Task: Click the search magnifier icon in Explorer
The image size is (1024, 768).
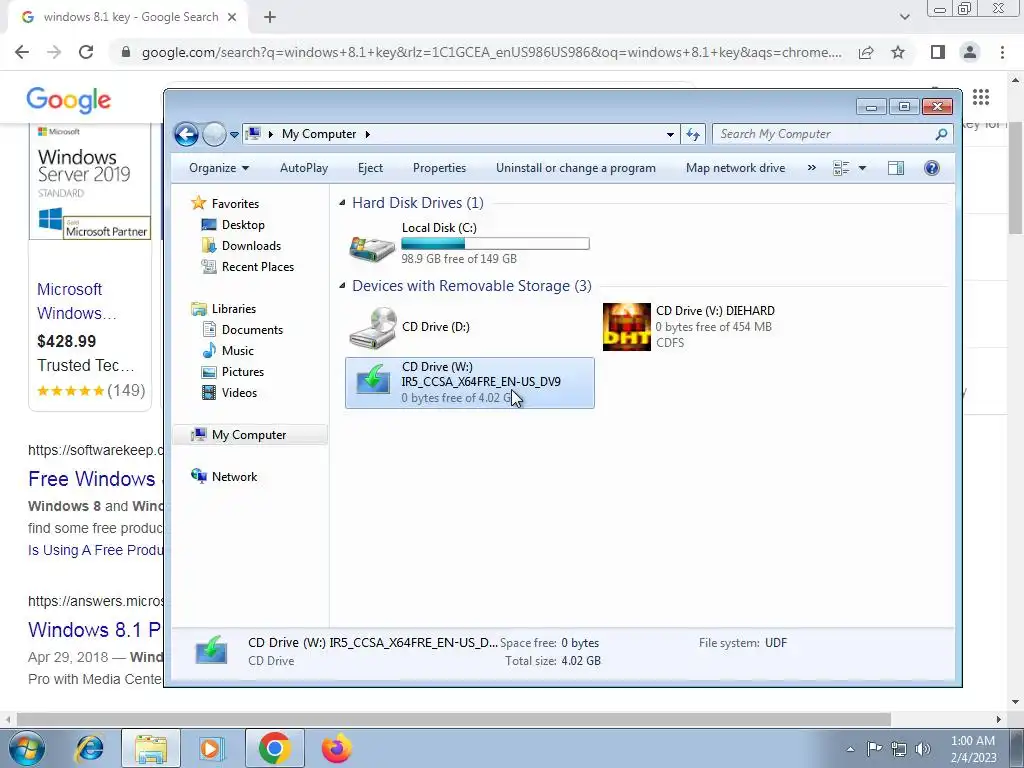Action: 941,134
